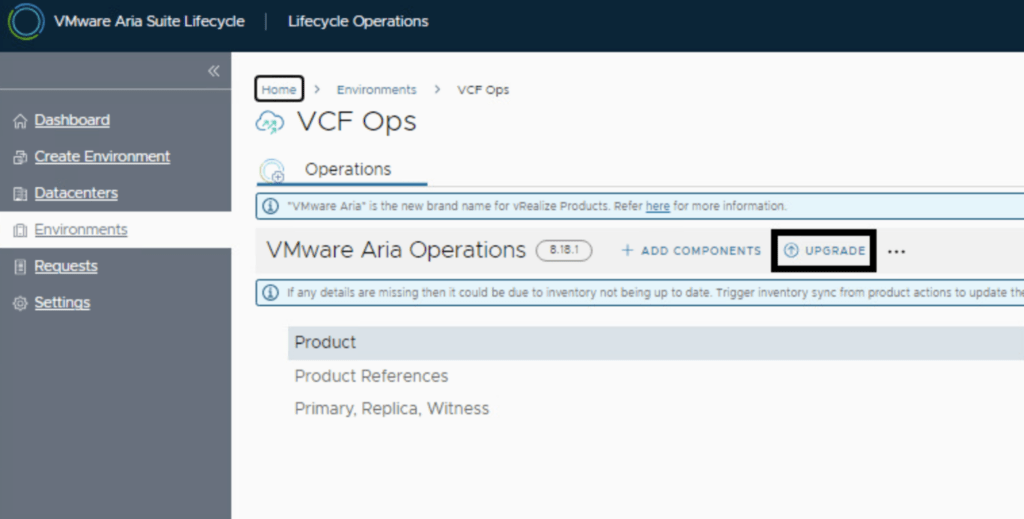The width and height of the screenshot is (1024, 519).
Task: Select Create Environment in the sidebar
Action: (102, 157)
